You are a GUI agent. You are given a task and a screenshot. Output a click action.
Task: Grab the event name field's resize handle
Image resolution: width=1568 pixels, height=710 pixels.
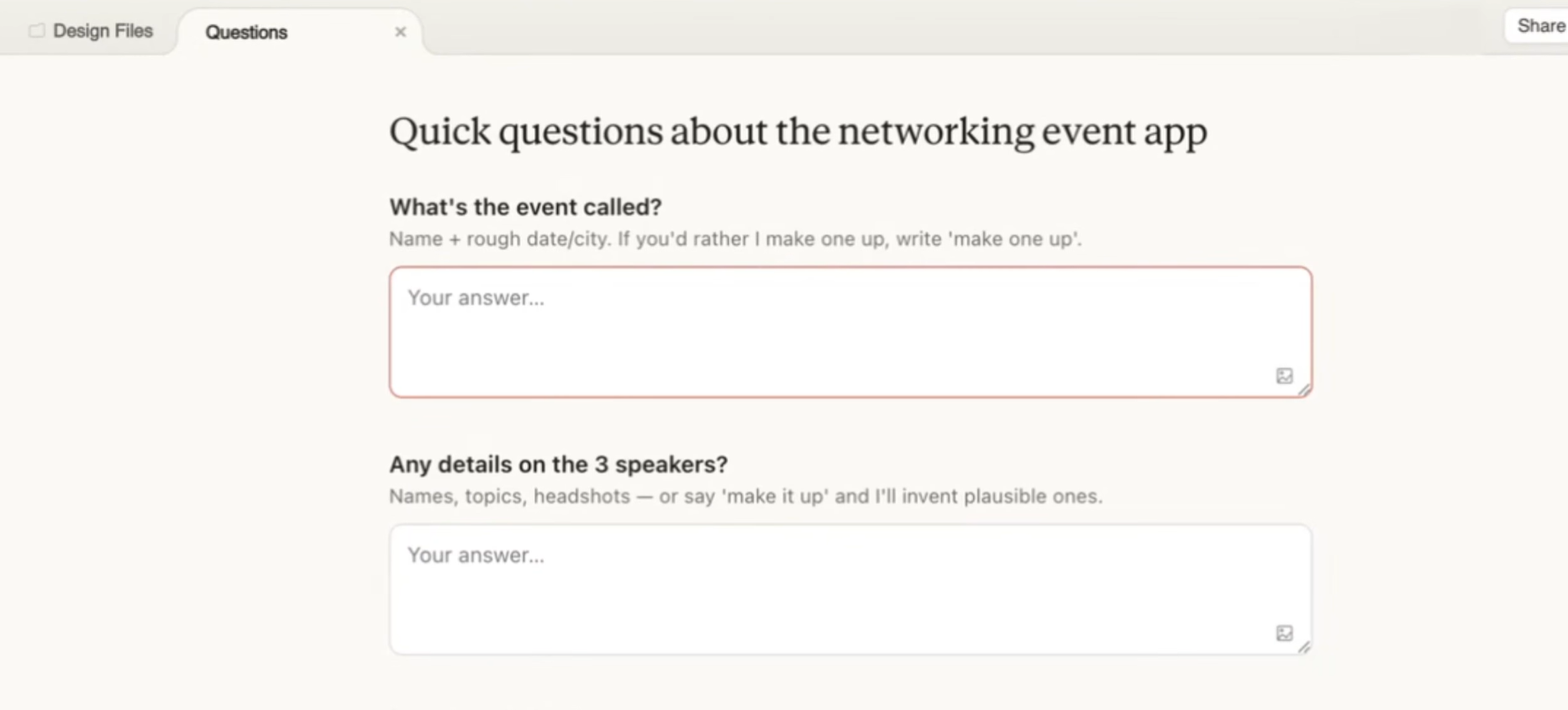coord(1303,389)
